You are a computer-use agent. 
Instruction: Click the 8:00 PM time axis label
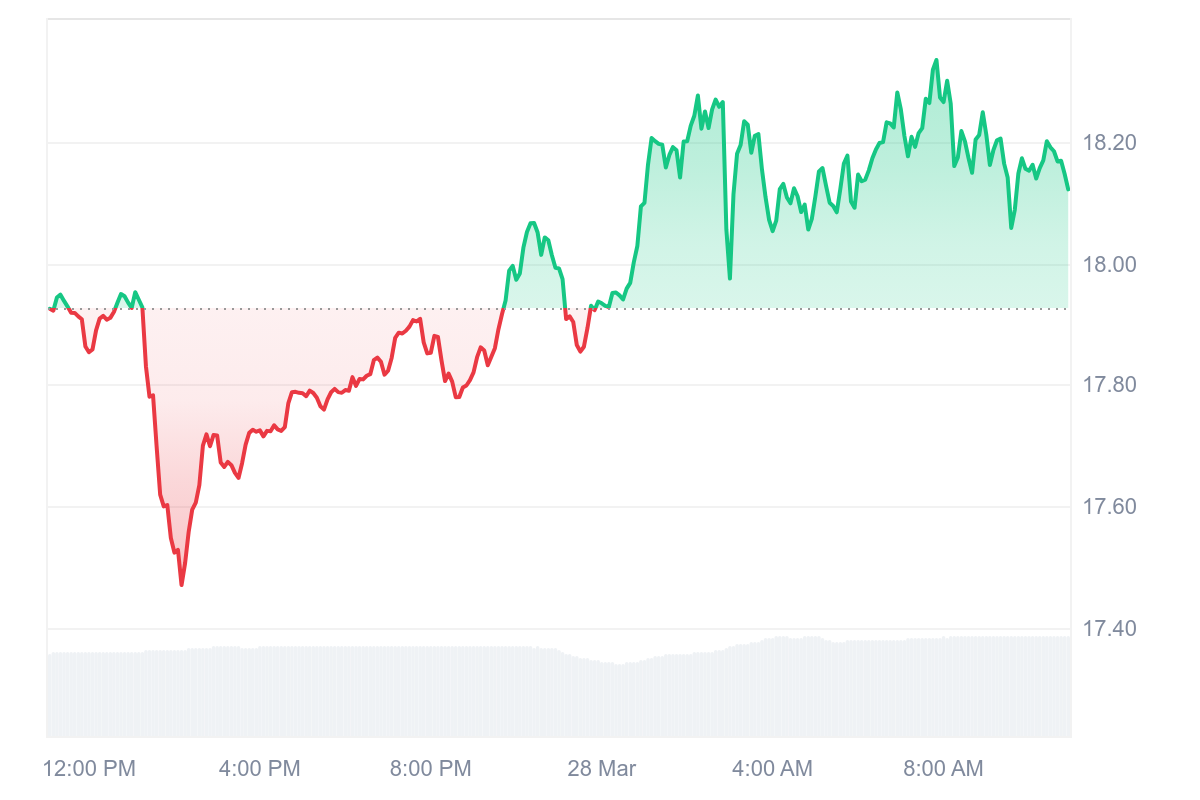430,769
